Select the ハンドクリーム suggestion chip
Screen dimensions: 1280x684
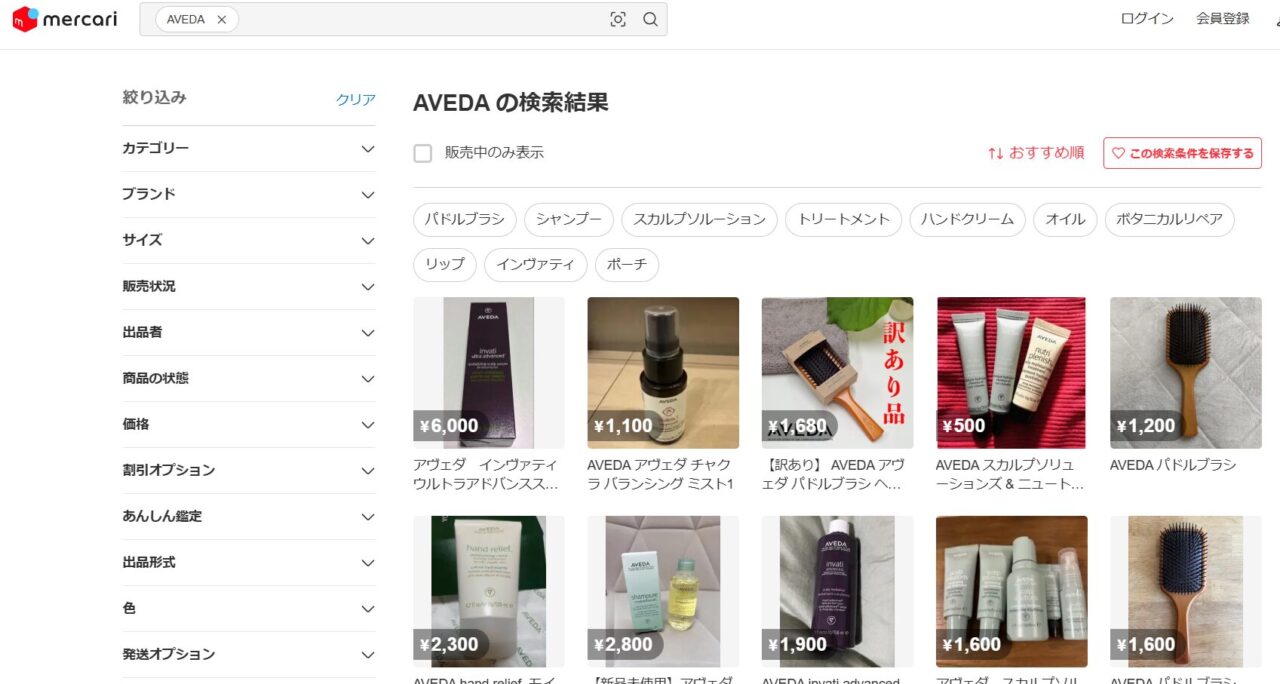pos(967,219)
